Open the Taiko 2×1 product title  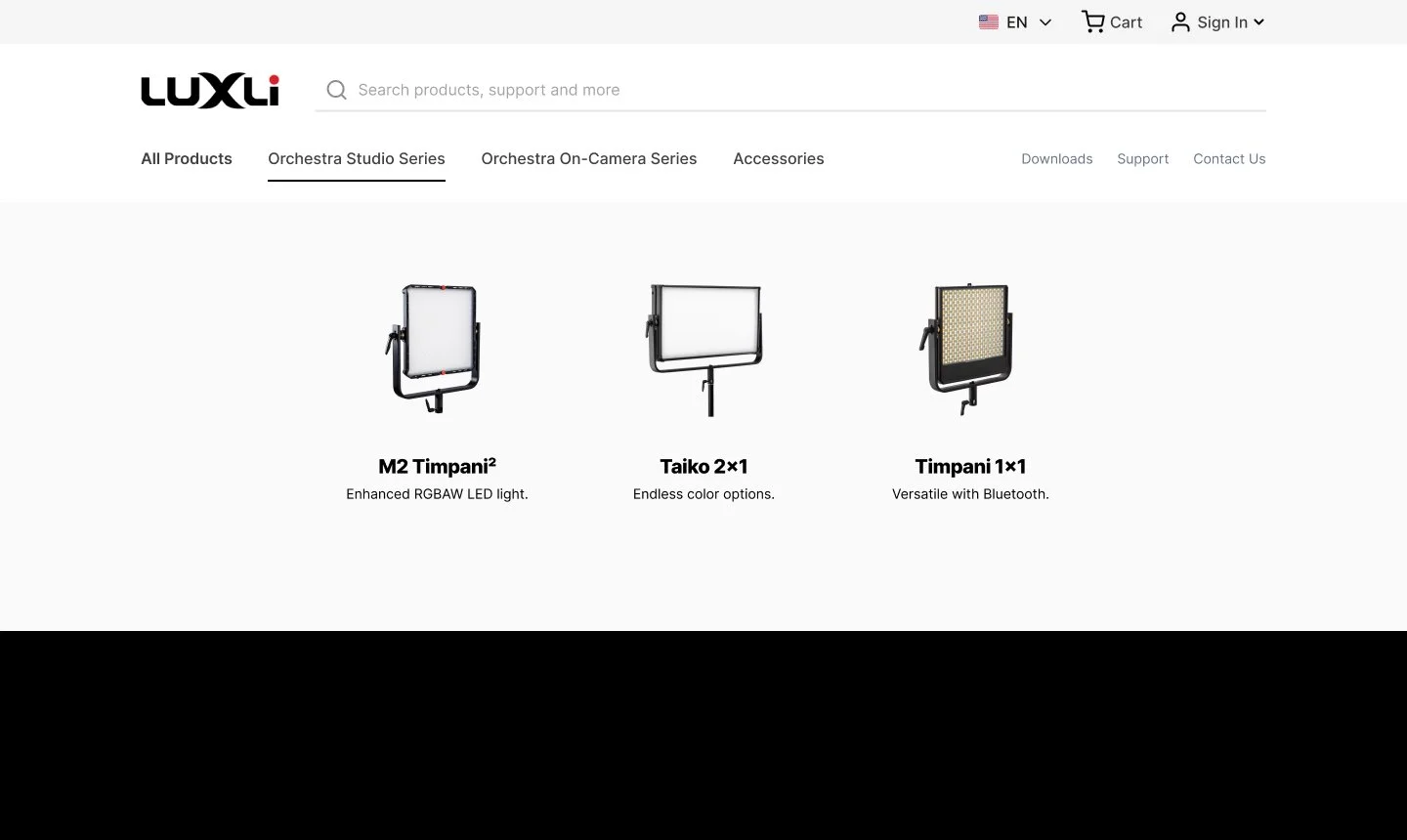click(703, 466)
